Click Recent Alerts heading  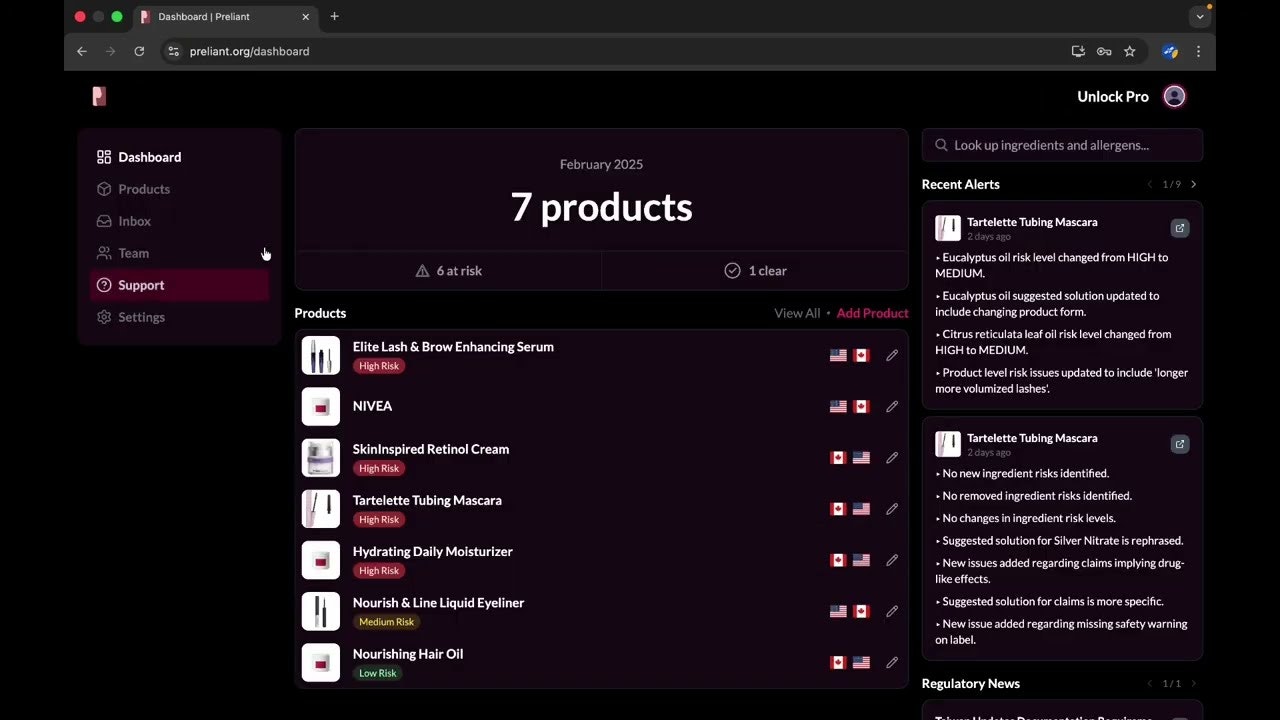tap(961, 184)
